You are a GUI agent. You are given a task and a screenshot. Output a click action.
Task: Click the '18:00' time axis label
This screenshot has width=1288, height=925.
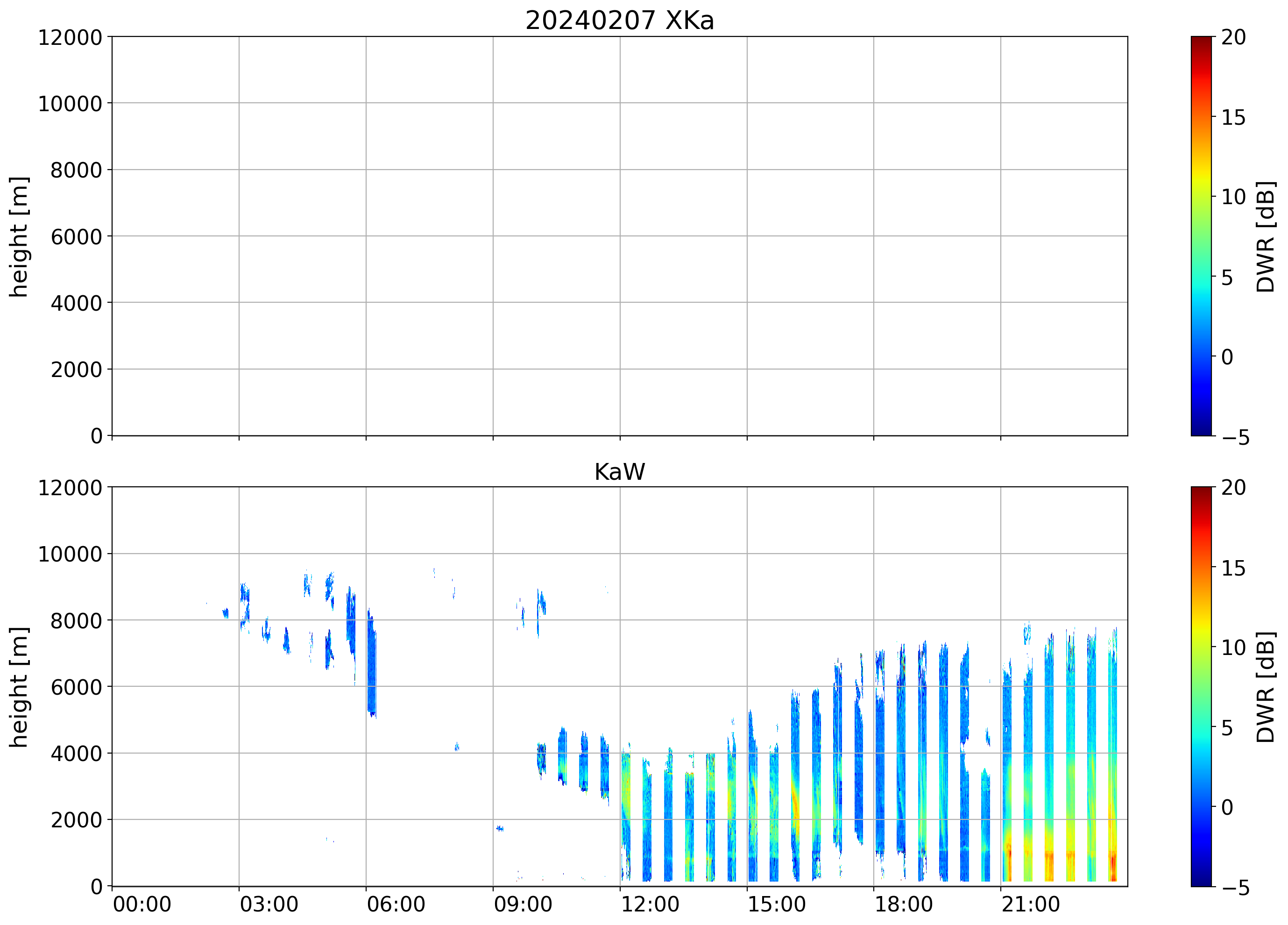[x=903, y=904]
